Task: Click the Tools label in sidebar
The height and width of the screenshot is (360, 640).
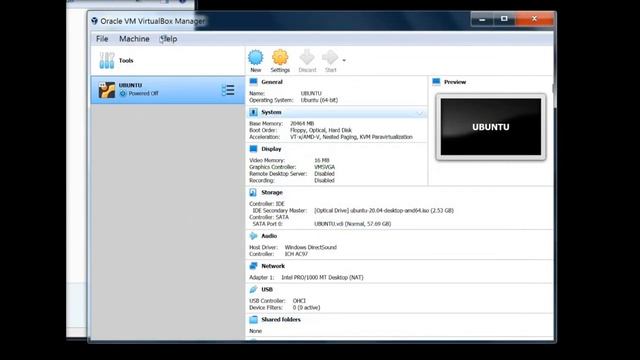Action: pos(126,60)
